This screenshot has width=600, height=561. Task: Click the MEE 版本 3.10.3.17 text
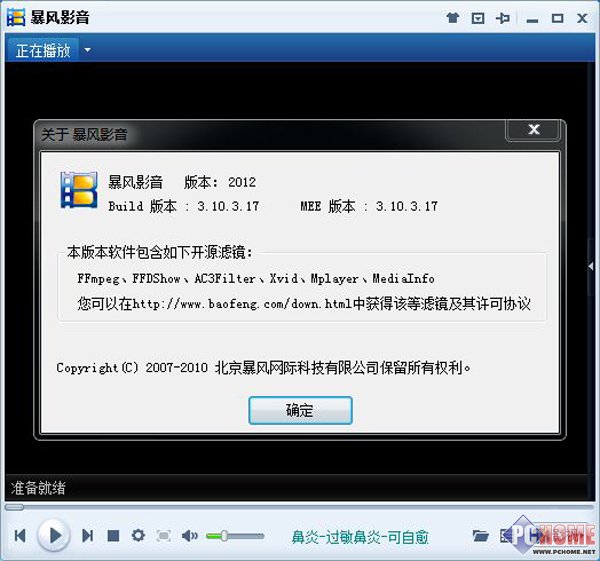coord(369,206)
